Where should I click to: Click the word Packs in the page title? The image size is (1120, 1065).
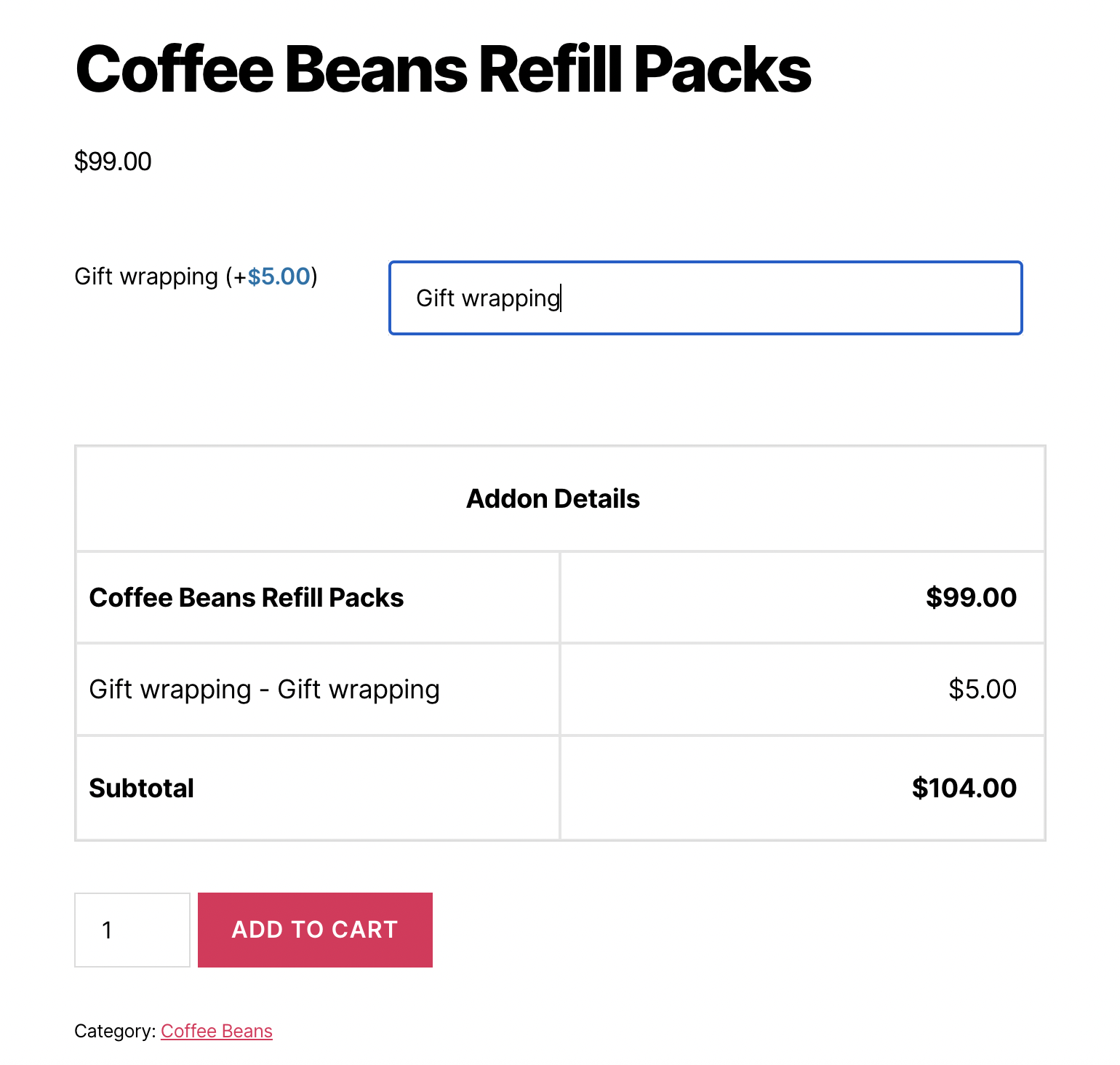click(723, 70)
